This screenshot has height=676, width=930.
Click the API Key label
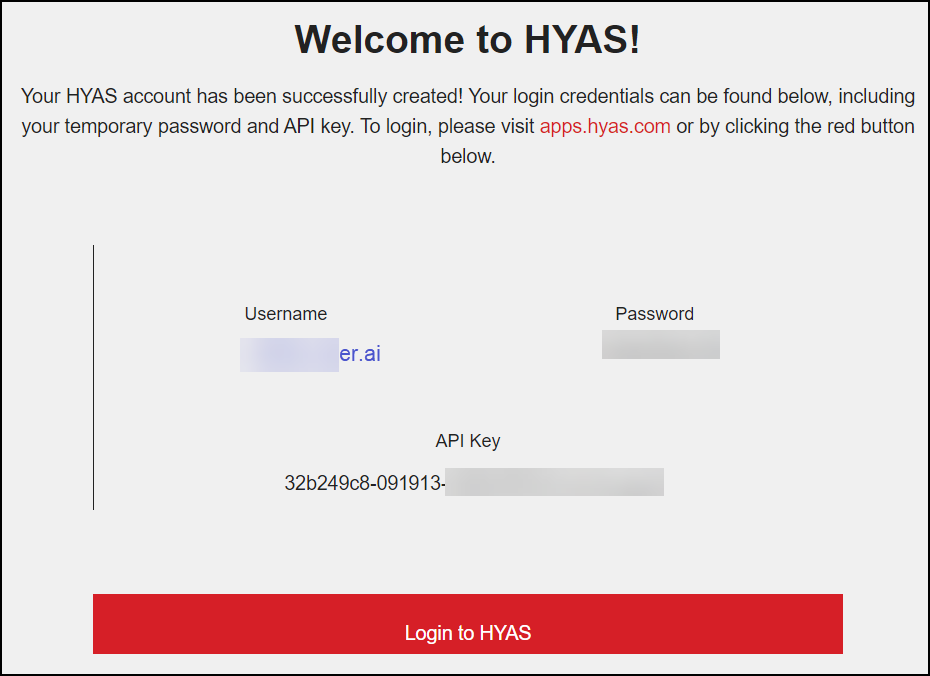(467, 441)
